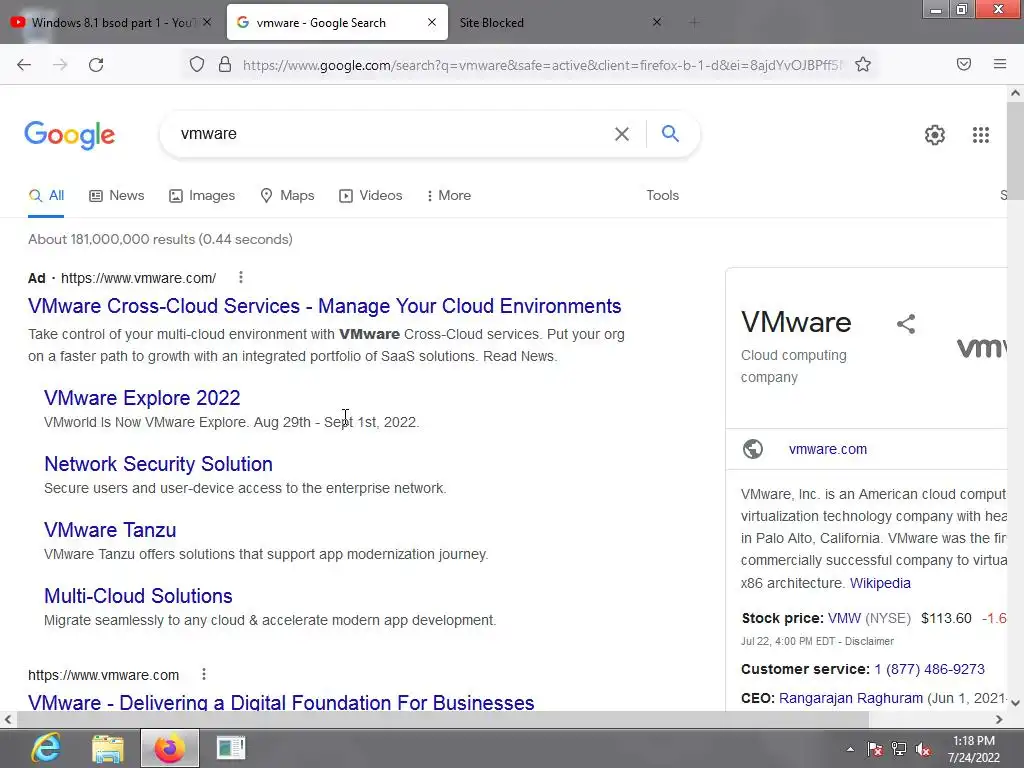Open options dots beside the ad URL
This screenshot has height=768, width=1024.
click(241, 278)
